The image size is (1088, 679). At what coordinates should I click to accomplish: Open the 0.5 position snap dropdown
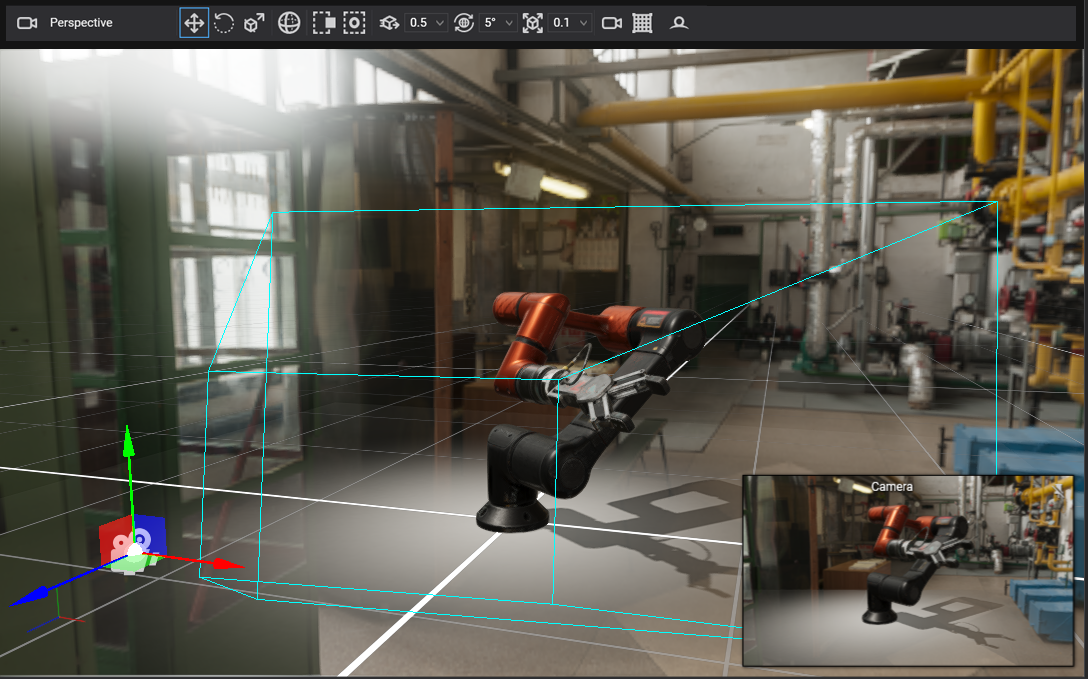[427, 23]
